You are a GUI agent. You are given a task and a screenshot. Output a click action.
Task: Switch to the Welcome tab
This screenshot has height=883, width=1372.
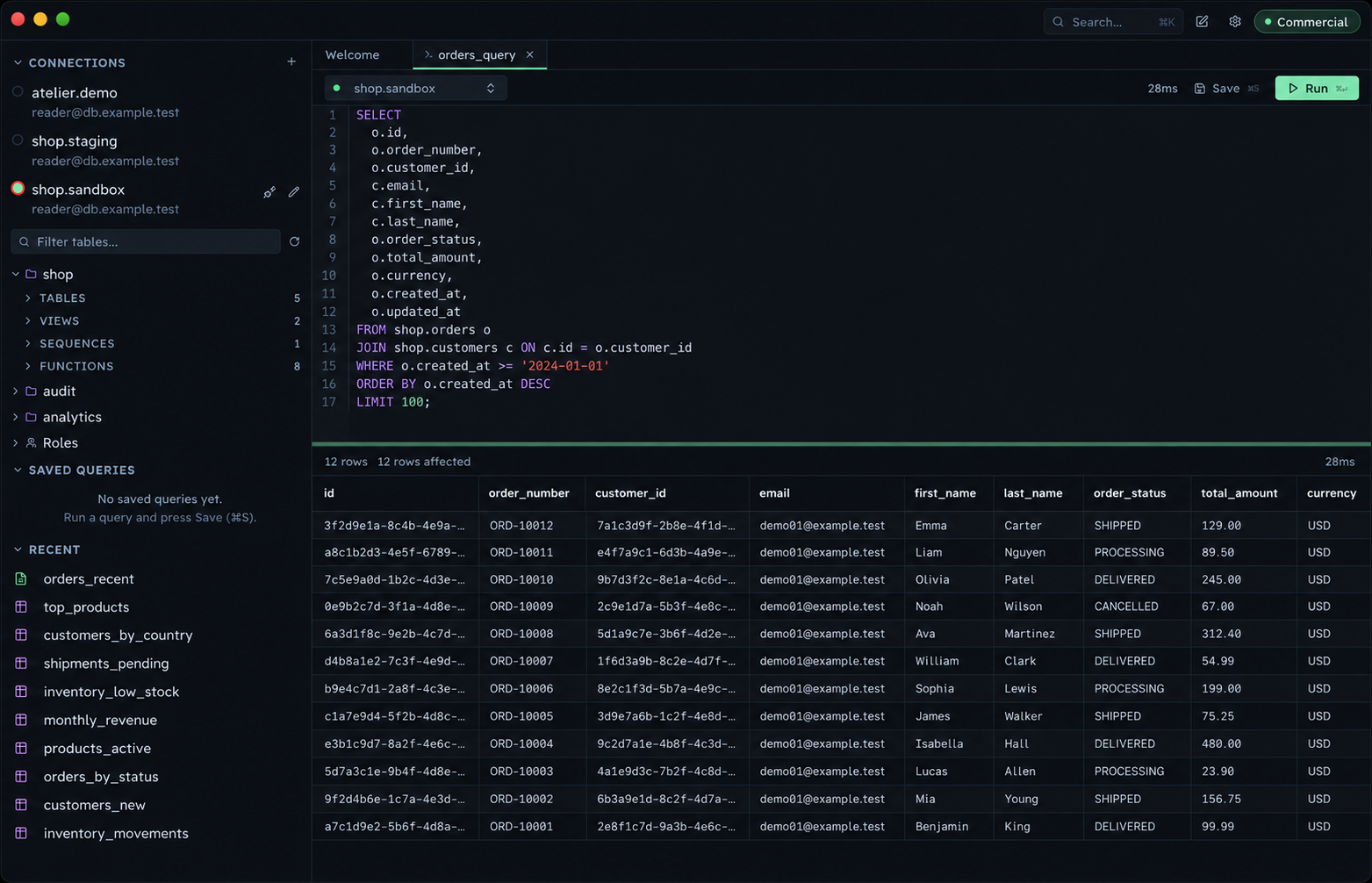pyautogui.click(x=352, y=54)
